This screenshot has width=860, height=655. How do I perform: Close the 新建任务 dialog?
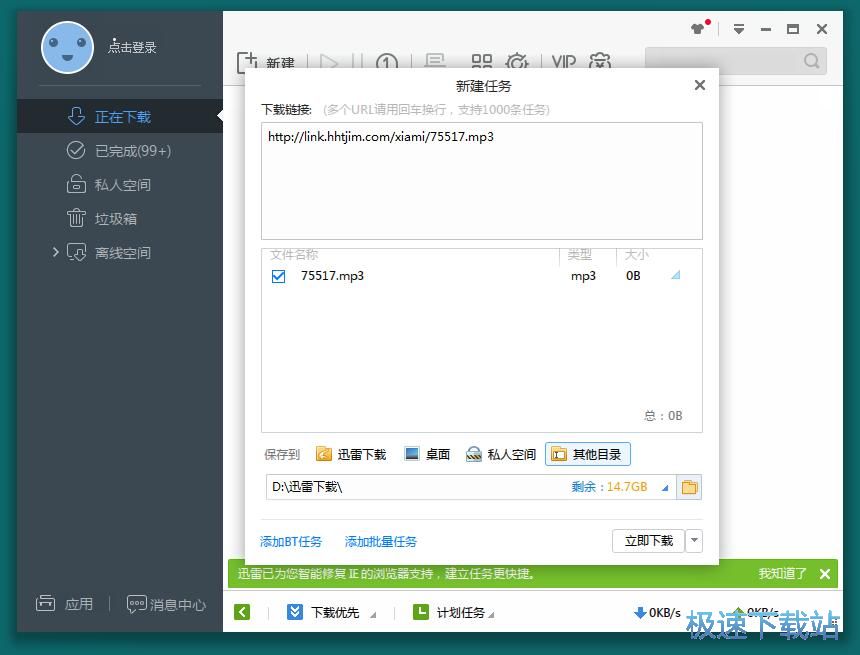pyautogui.click(x=699, y=85)
